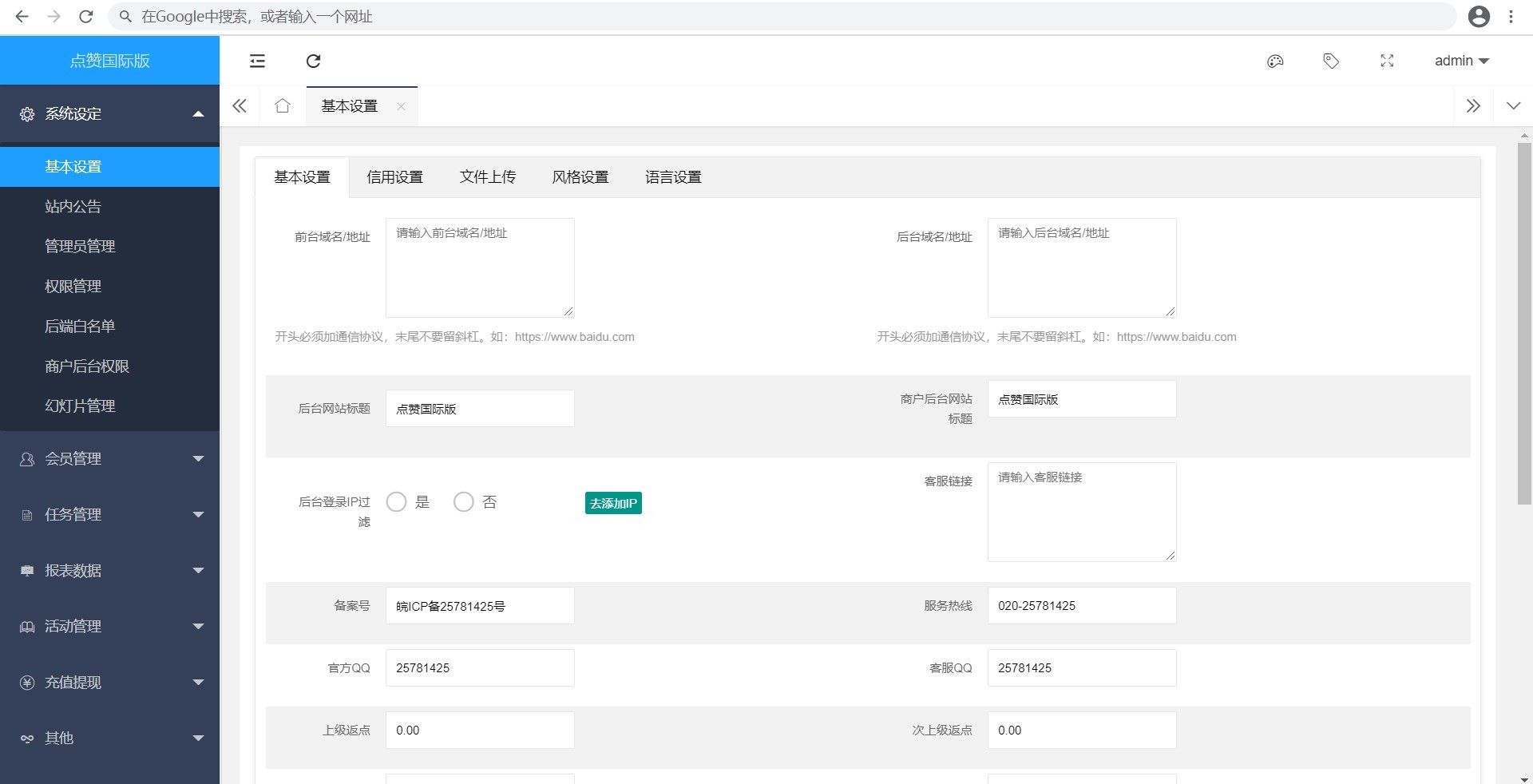Toggle fullscreen mode icon
This screenshot has width=1533, height=784.
tap(1387, 61)
